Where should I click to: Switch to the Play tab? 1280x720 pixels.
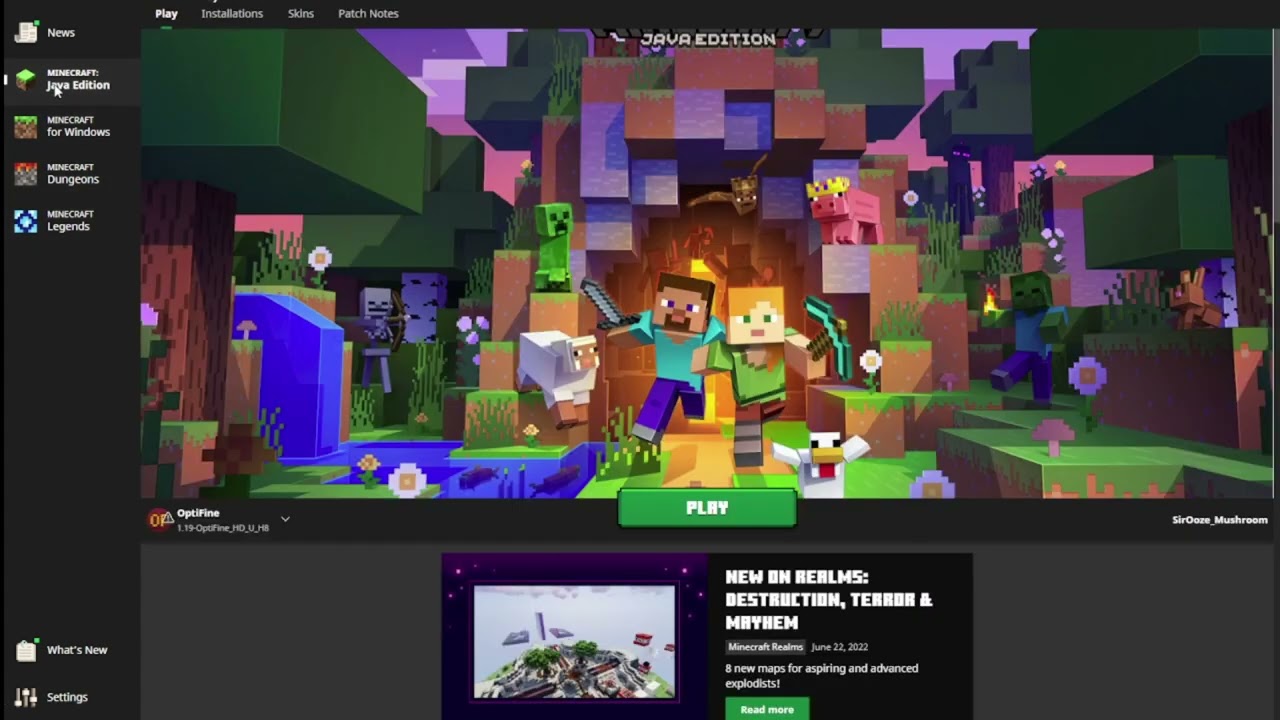pyautogui.click(x=166, y=13)
